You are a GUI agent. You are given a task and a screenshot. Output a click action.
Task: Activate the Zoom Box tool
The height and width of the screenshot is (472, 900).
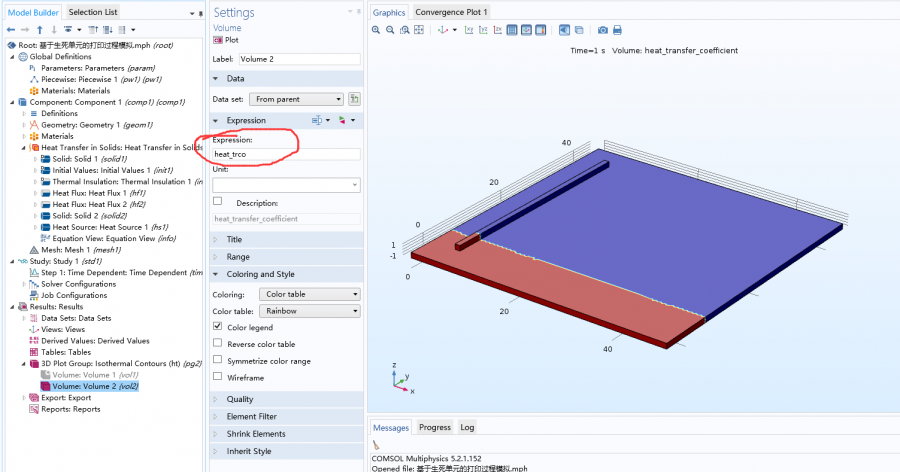click(x=405, y=30)
